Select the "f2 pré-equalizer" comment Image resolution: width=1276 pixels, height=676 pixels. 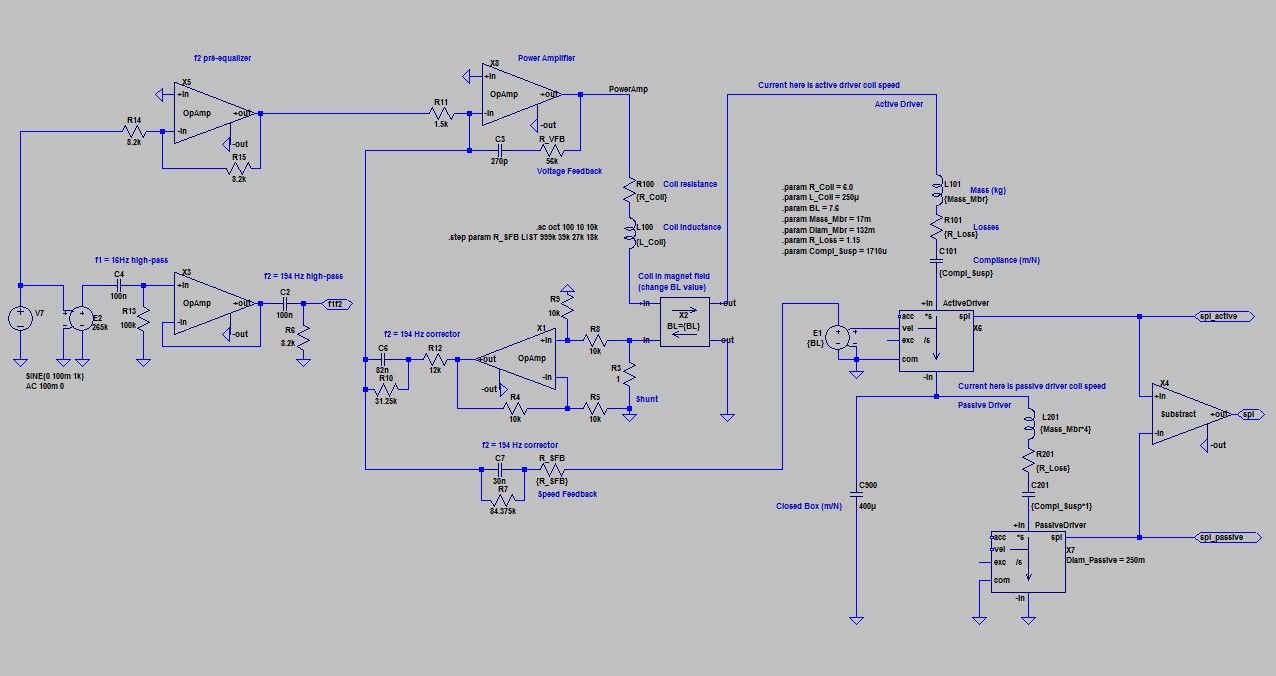(223, 59)
